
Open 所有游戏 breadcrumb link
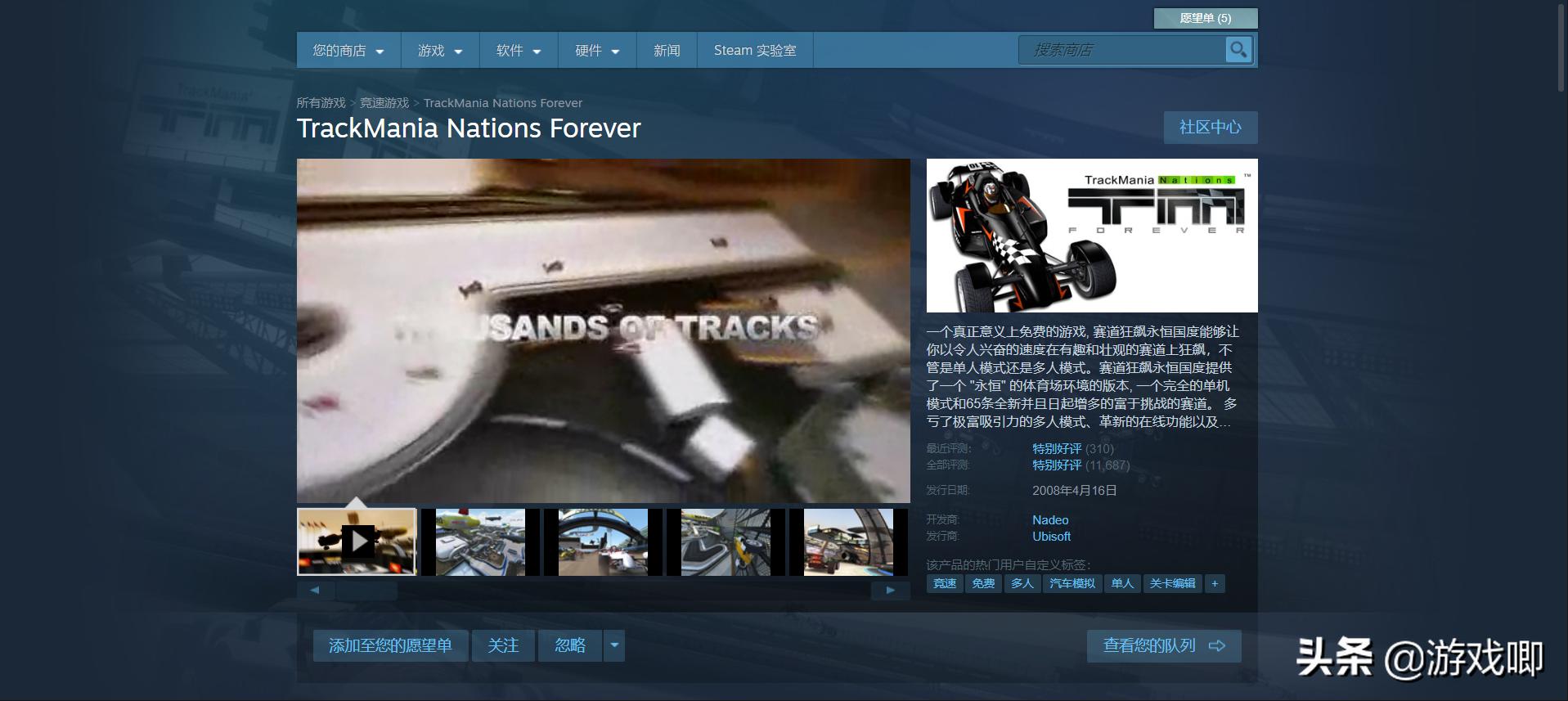[321, 103]
